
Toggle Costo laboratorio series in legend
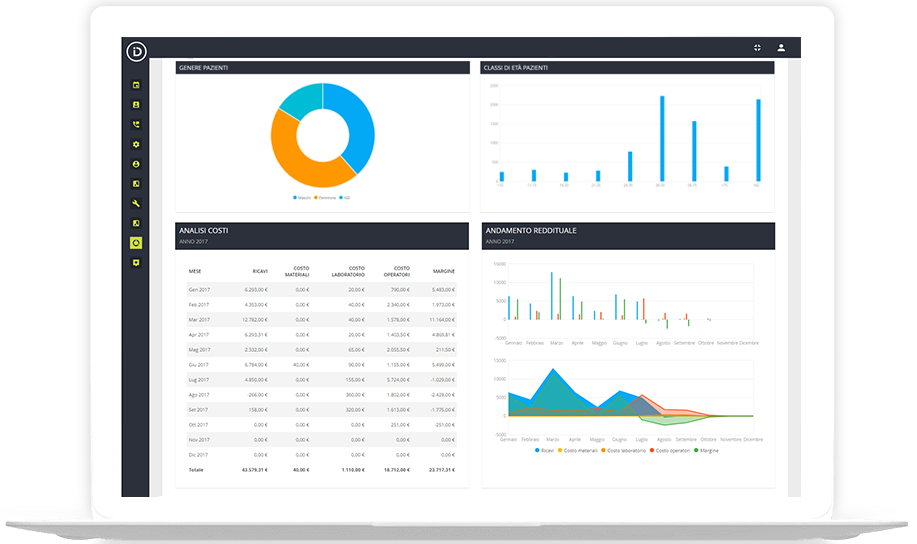[625, 450]
